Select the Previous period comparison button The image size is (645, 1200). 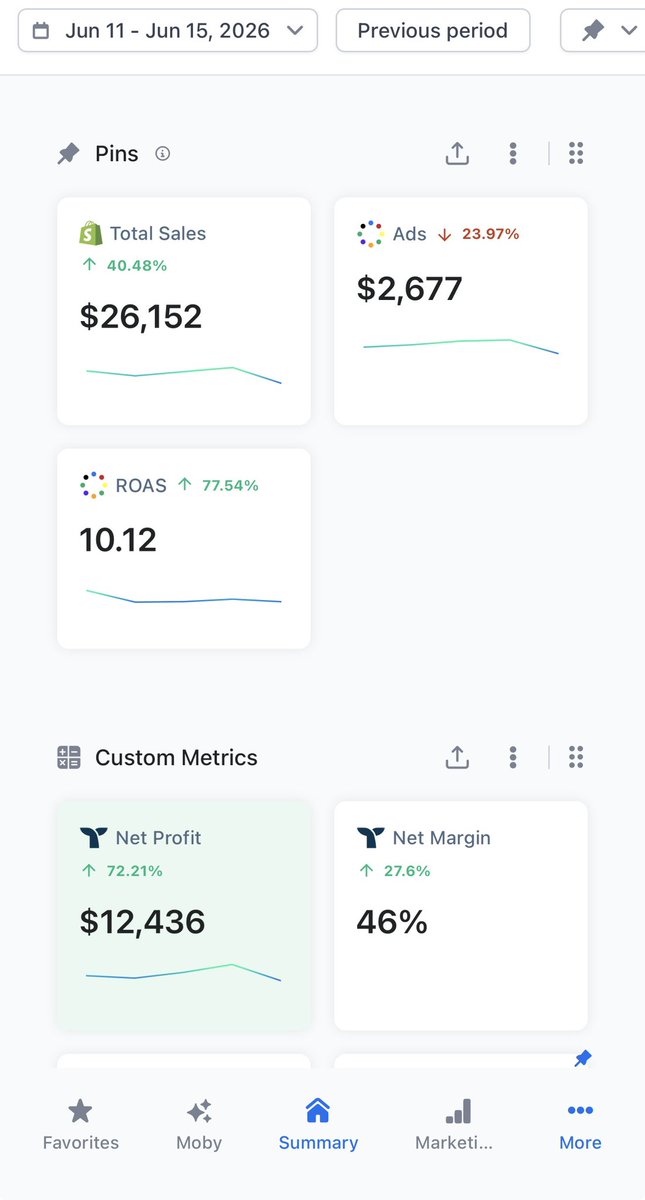click(x=432, y=31)
